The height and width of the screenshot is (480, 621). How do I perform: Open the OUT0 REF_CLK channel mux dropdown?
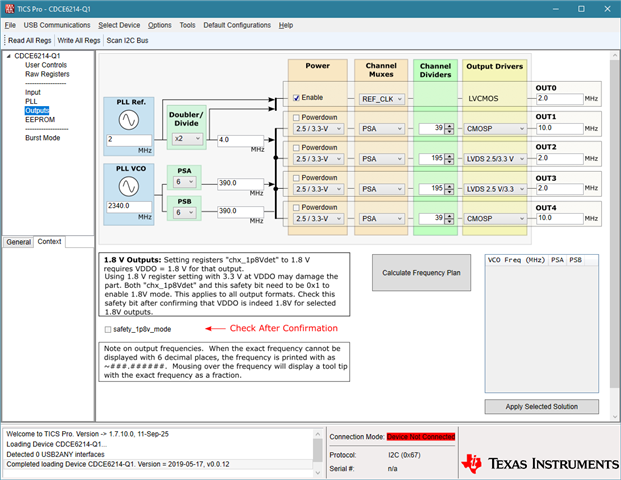[x=382, y=99]
